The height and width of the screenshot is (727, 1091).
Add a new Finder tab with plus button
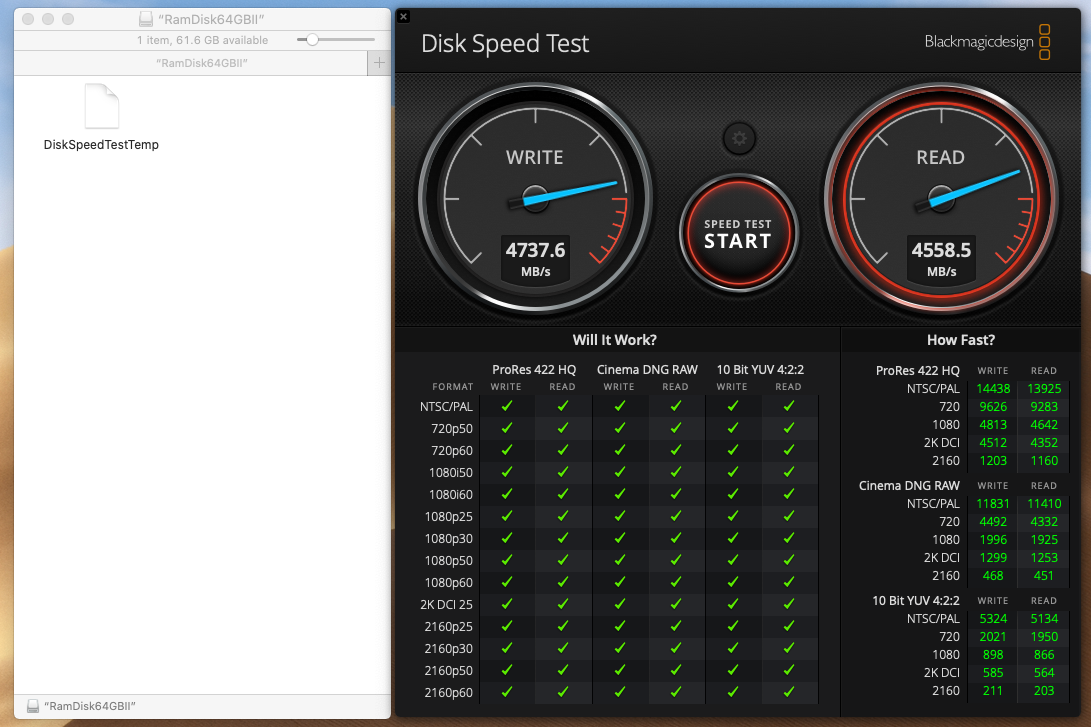pyautogui.click(x=379, y=63)
